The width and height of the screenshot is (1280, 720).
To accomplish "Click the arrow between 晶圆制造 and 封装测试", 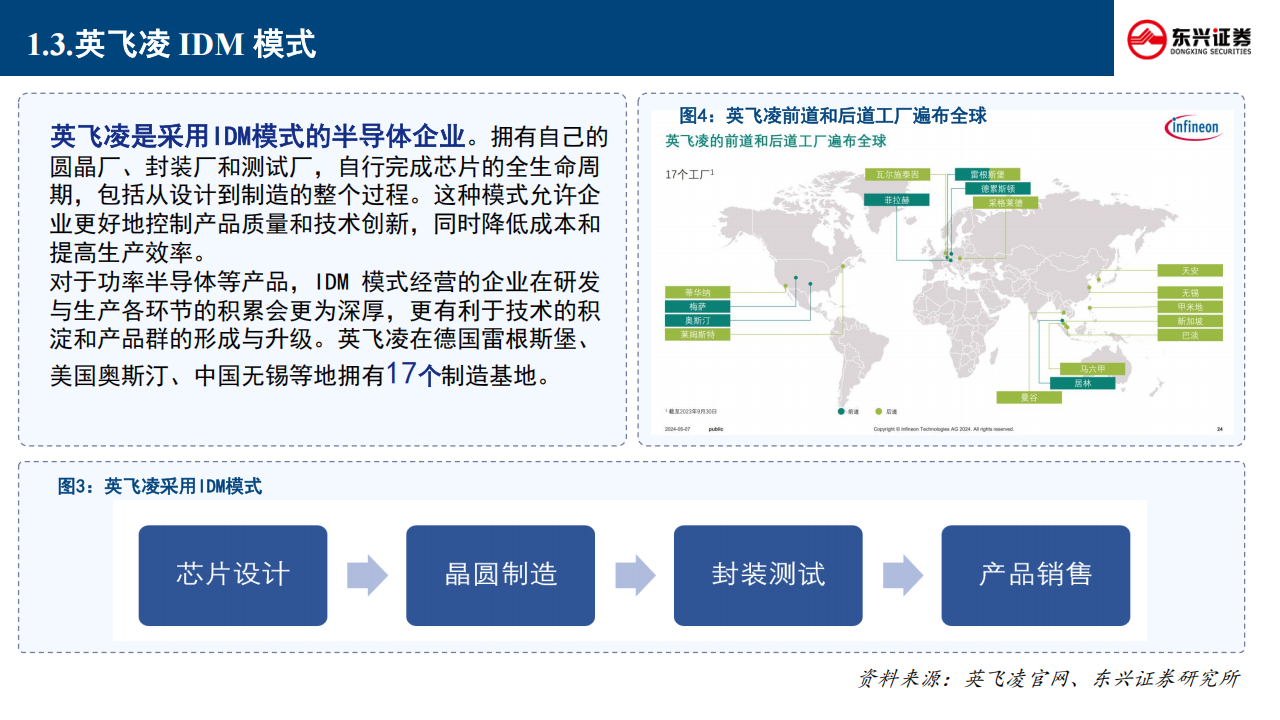I will point(634,575).
